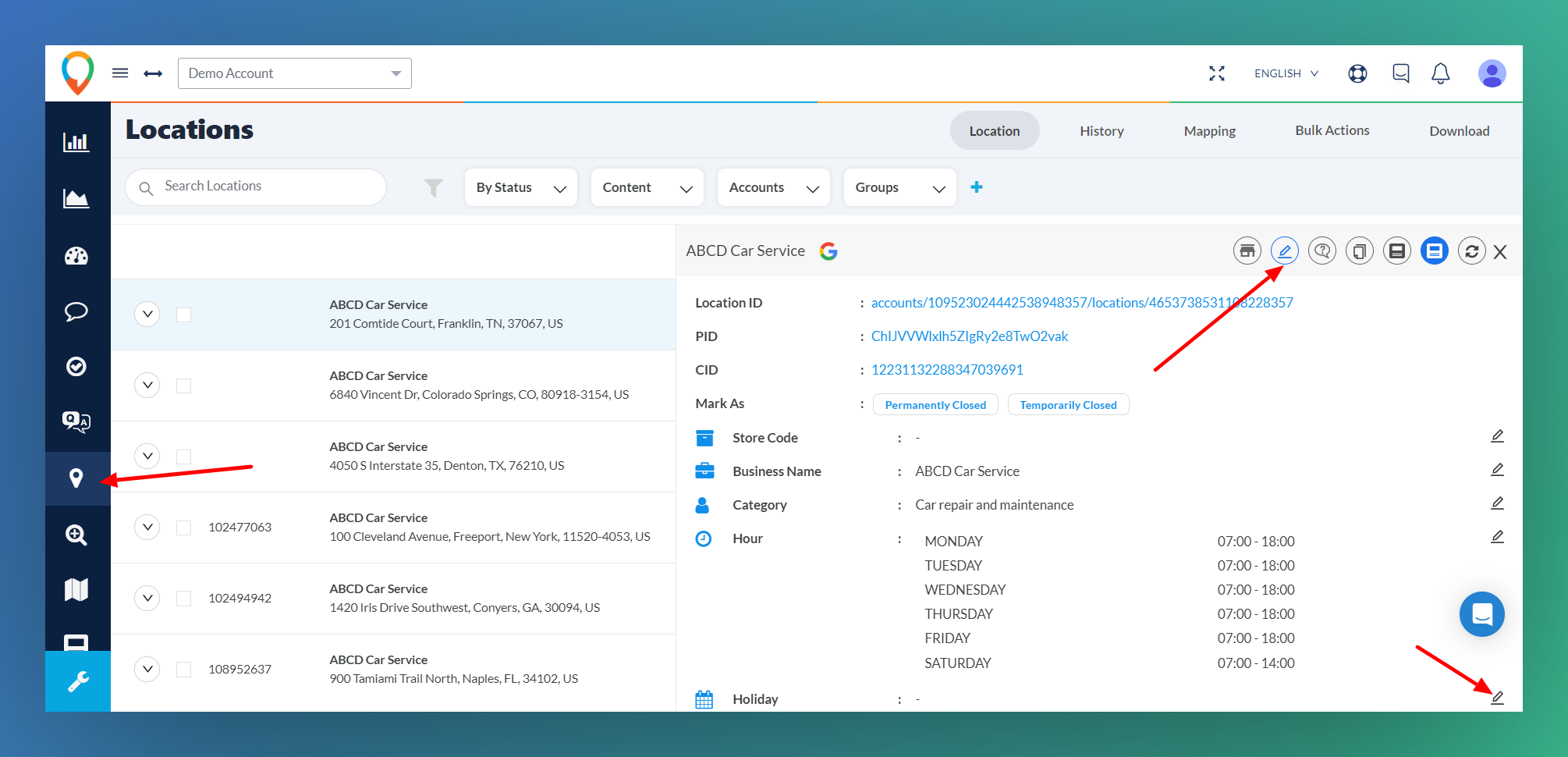
Task: Edit the Holiday pencil icon
Action: pos(1497,698)
